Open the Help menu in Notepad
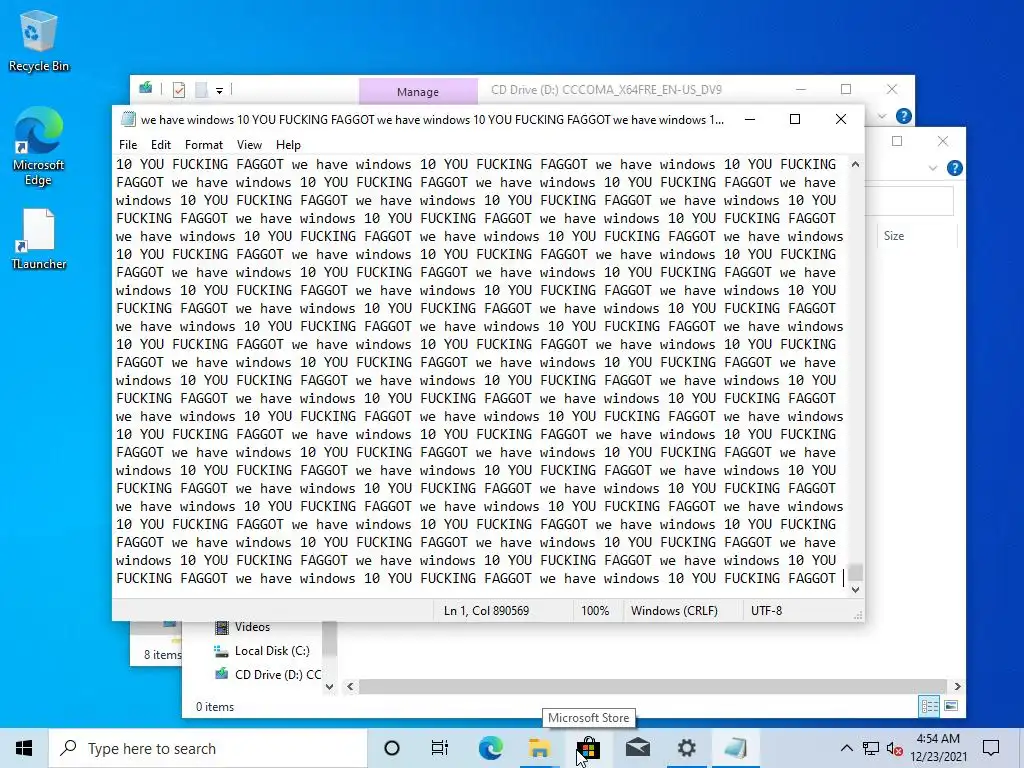Screen dimensions: 1024x768 pos(288,145)
